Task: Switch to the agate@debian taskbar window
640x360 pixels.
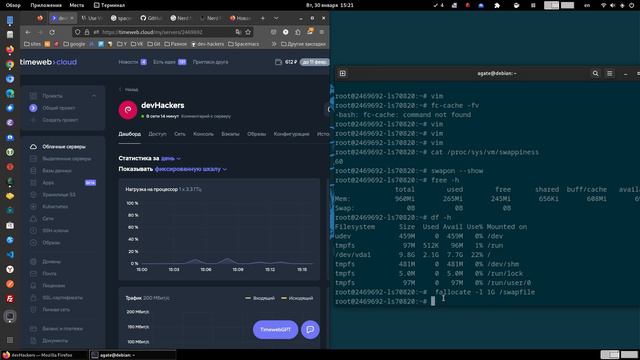Action: point(133,355)
